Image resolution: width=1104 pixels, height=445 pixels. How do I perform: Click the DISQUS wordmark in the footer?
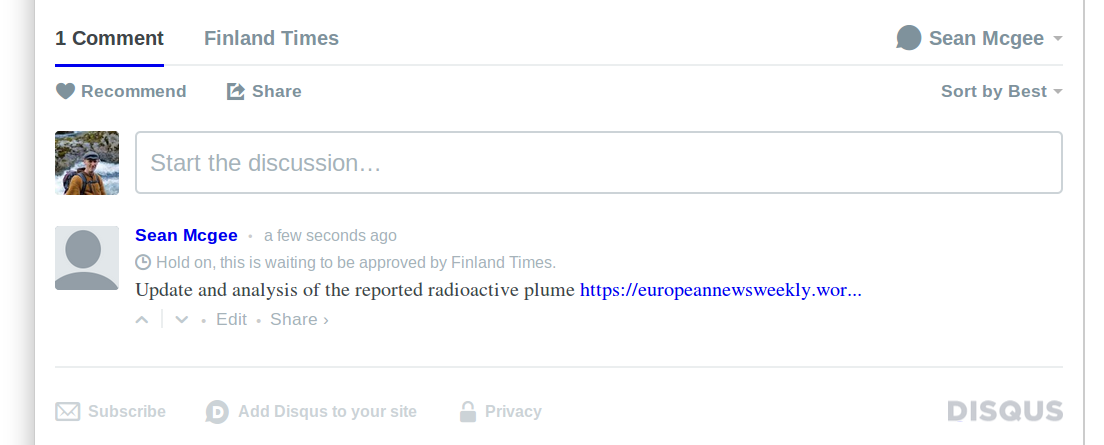pos(1005,411)
